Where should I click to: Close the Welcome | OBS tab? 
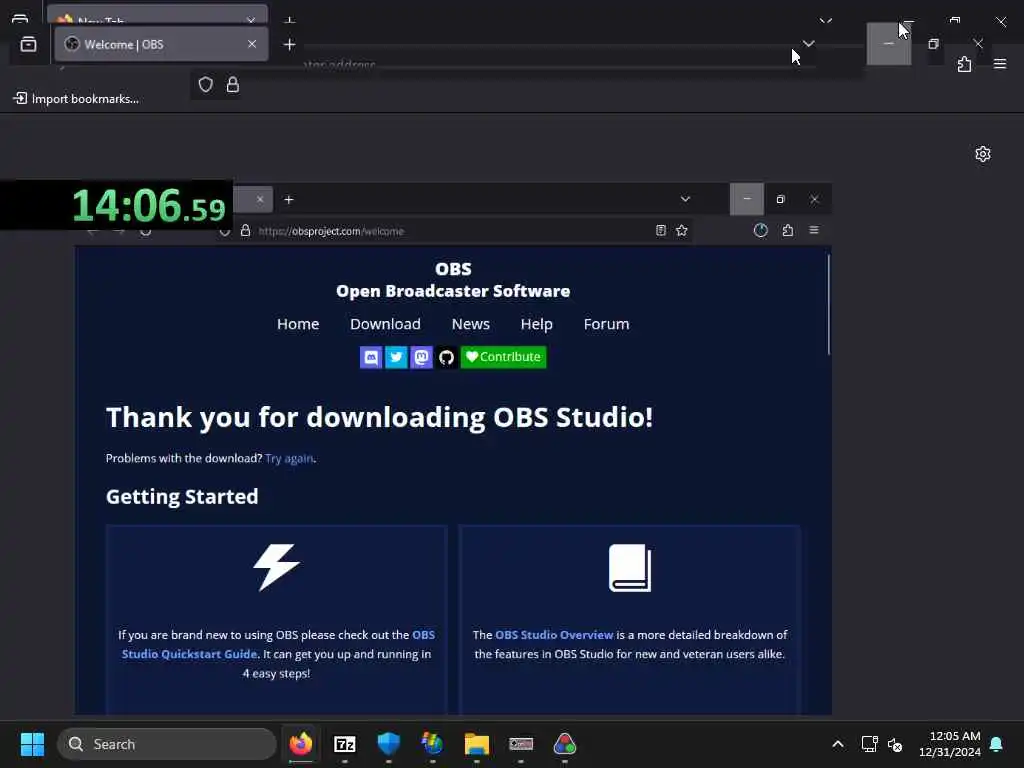click(252, 44)
